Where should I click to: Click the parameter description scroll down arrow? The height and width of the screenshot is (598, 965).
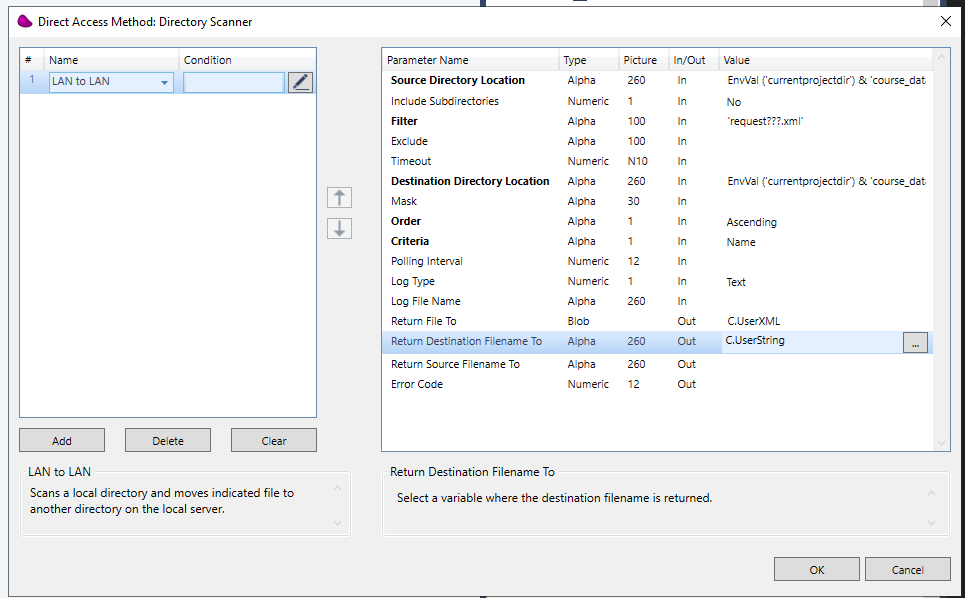[932, 523]
